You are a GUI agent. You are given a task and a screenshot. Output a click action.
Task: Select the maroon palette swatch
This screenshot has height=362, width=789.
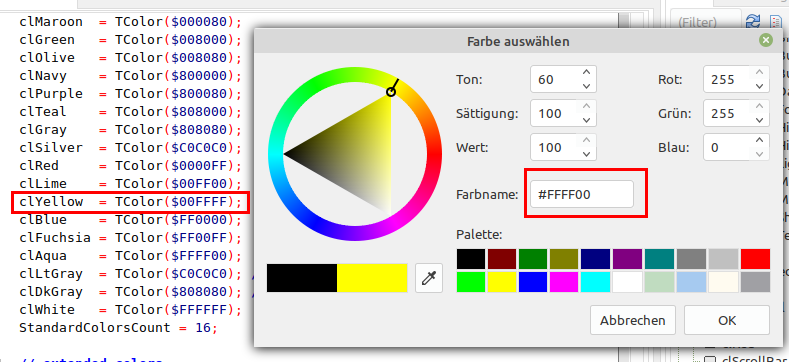pos(502,259)
